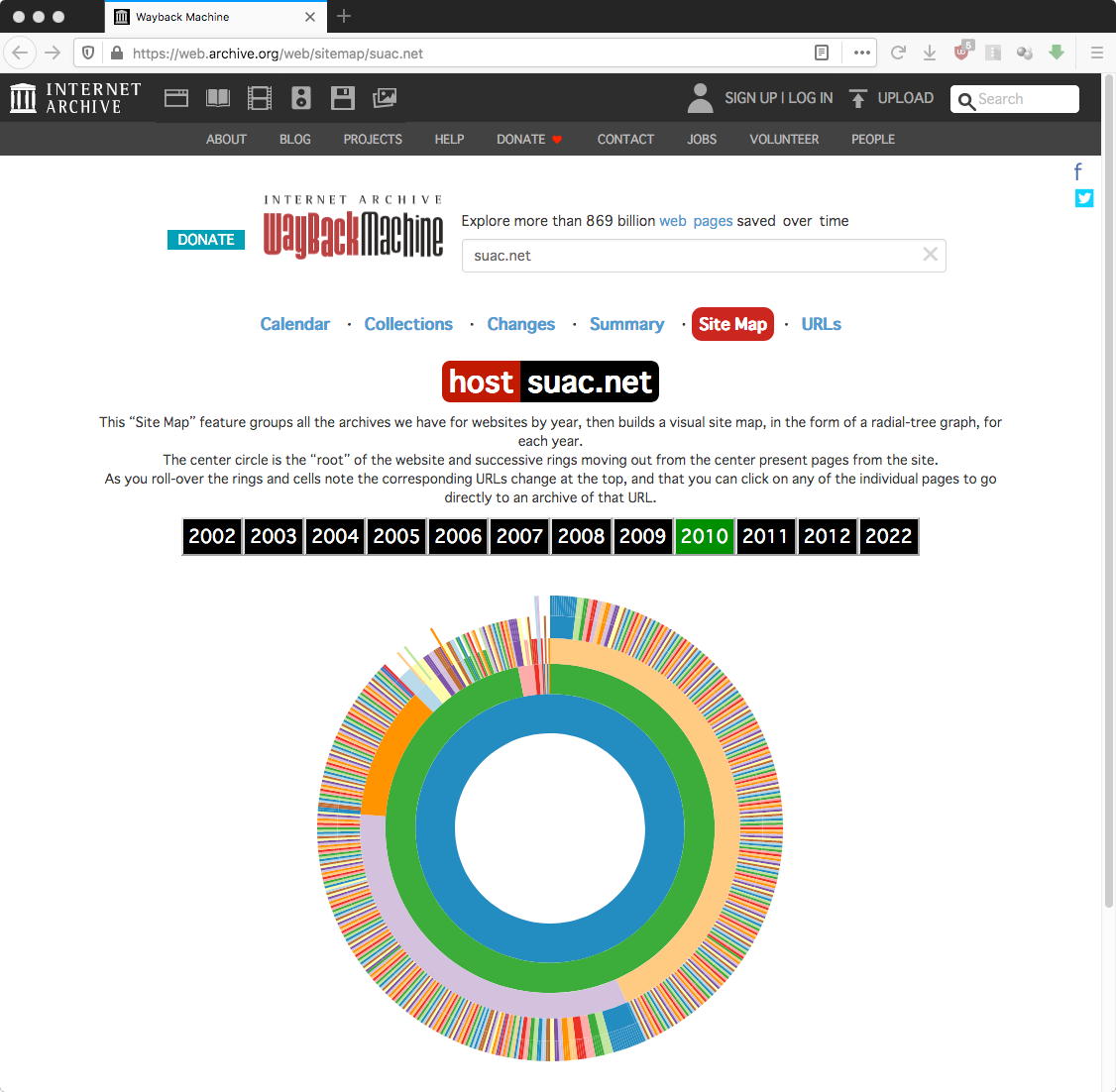Go back with browser back arrow

click(x=20, y=53)
